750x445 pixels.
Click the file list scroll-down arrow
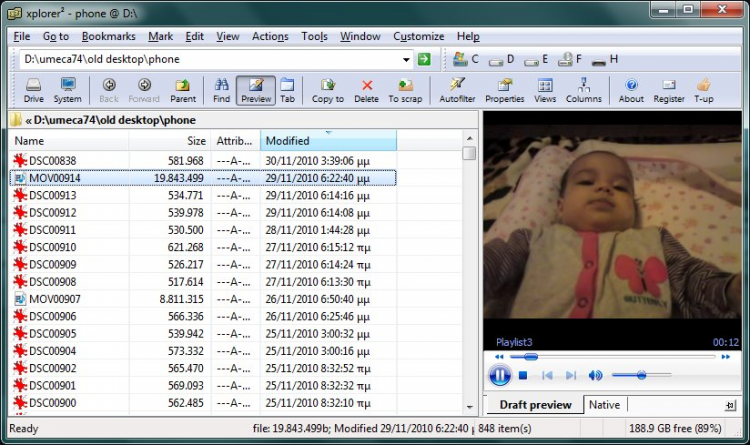(470, 407)
